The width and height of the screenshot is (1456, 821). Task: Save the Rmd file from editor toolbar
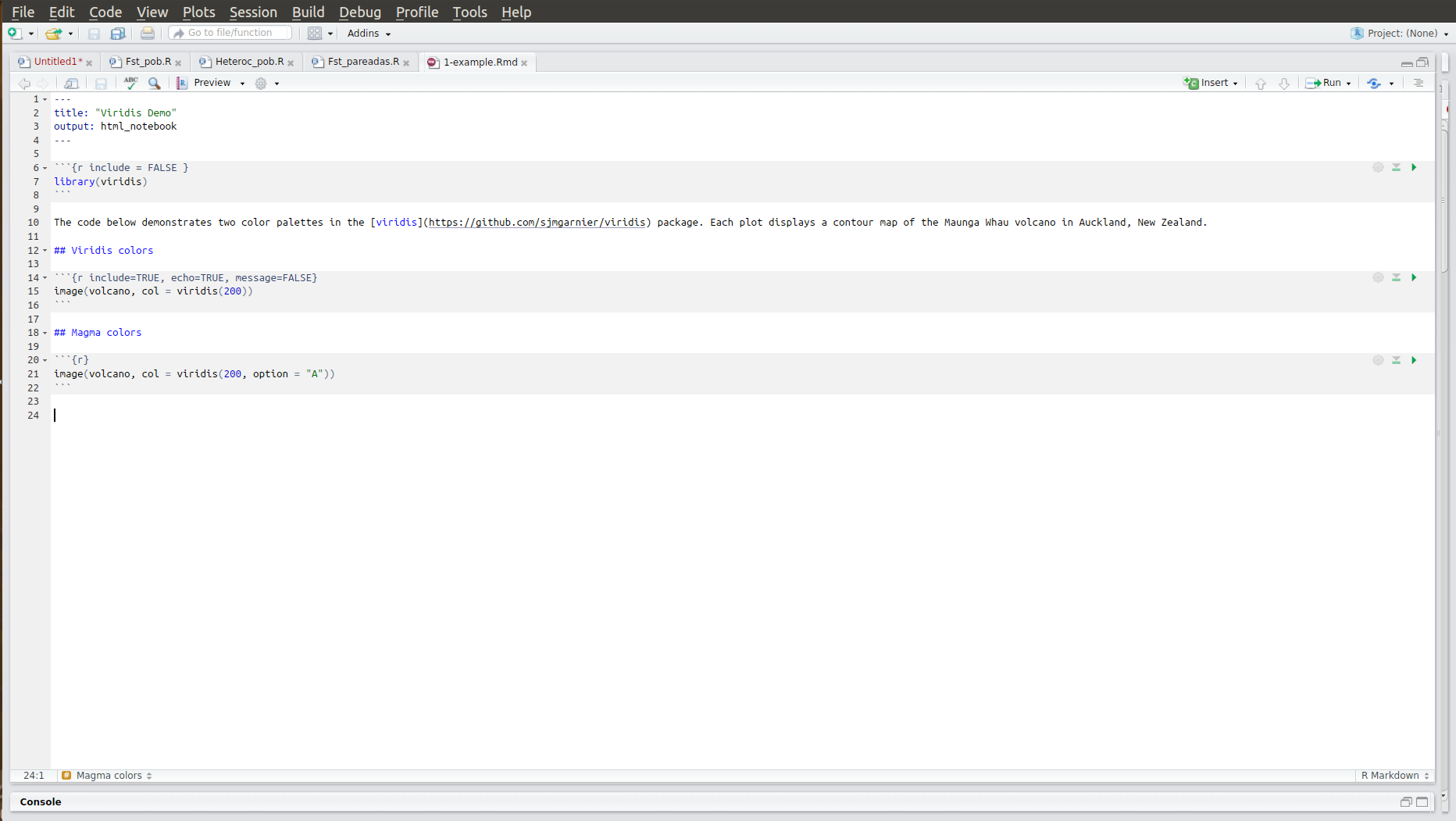click(101, 83)
